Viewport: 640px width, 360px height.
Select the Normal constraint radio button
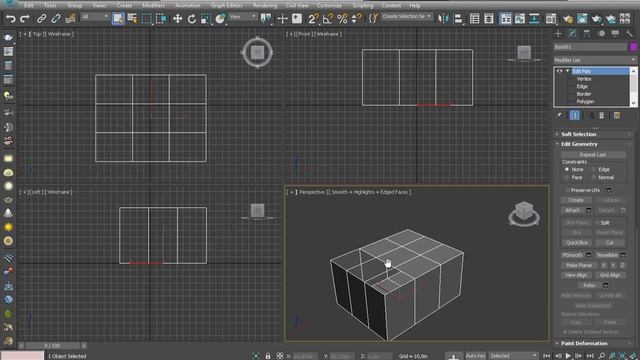593,178
